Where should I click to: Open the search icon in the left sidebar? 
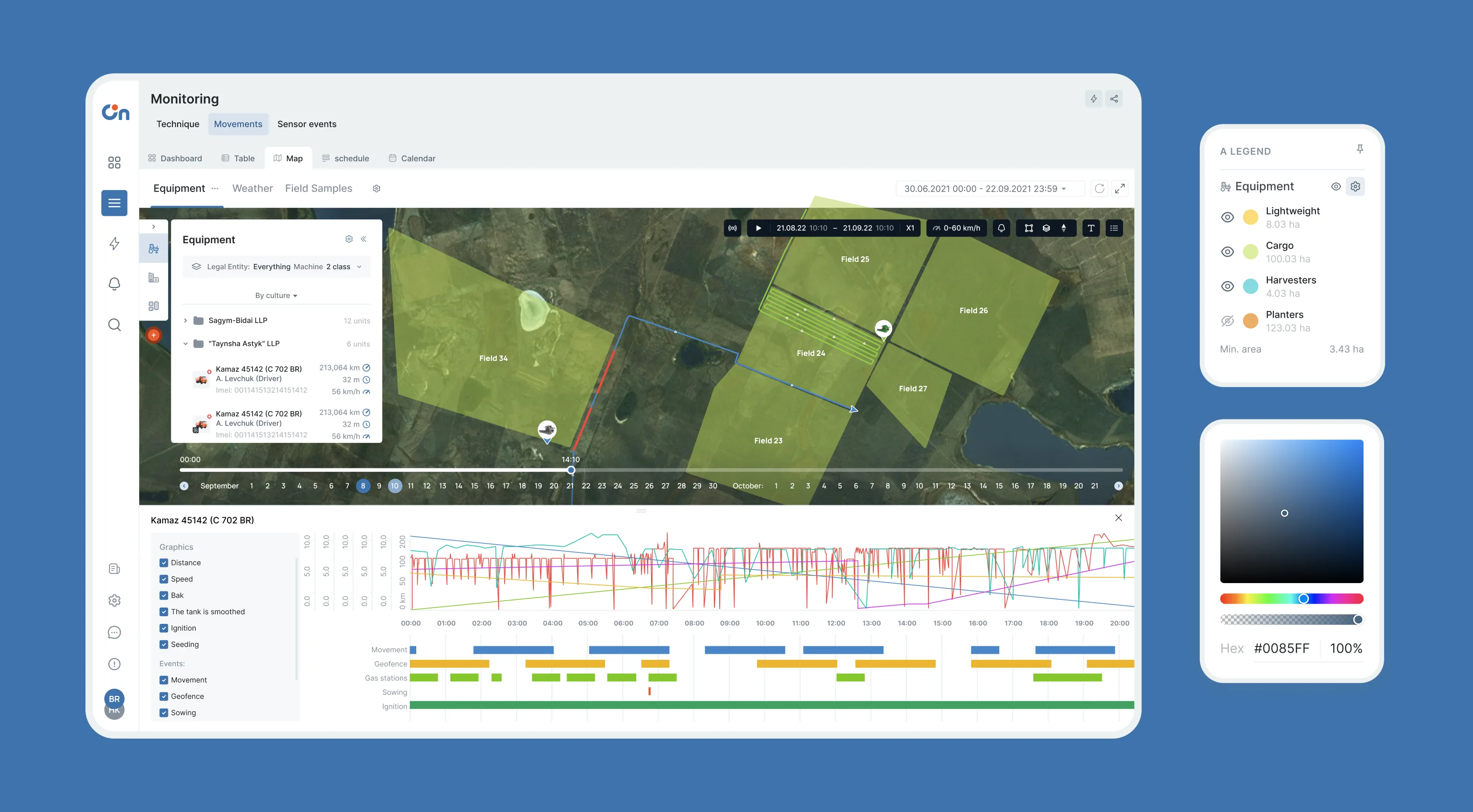point(114,325)
